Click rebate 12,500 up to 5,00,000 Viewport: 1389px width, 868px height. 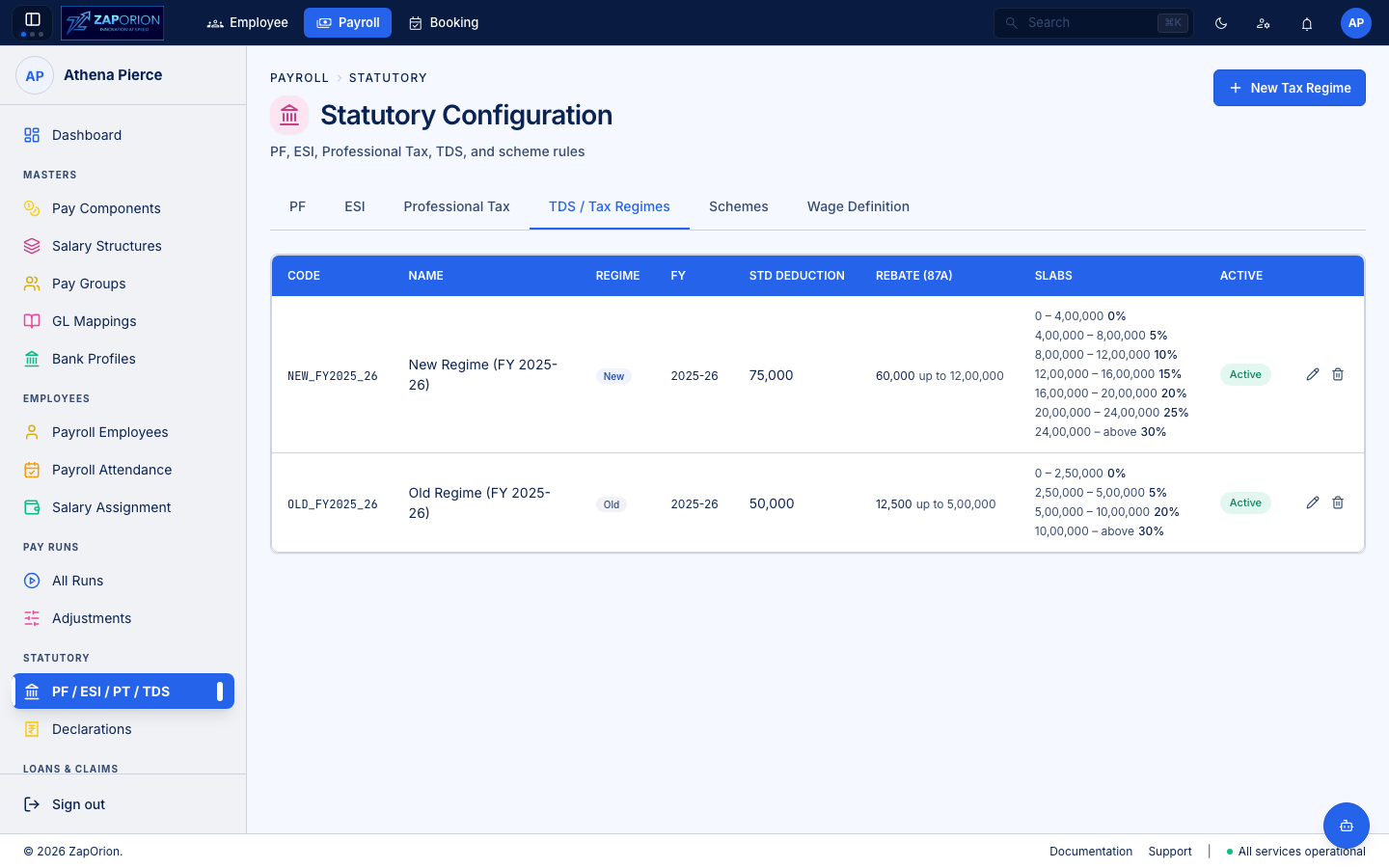936,504
